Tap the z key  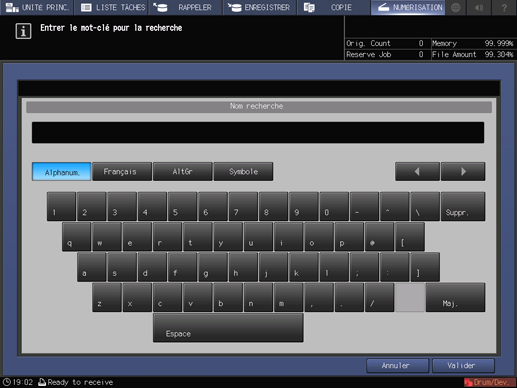point(107,297)
